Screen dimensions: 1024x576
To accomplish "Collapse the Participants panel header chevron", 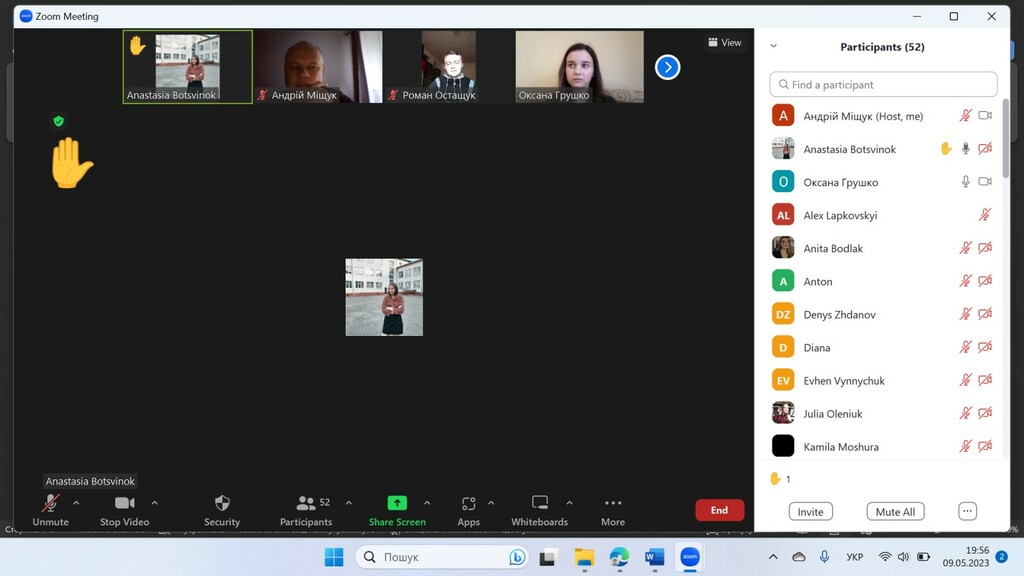I will click(773, 46).
